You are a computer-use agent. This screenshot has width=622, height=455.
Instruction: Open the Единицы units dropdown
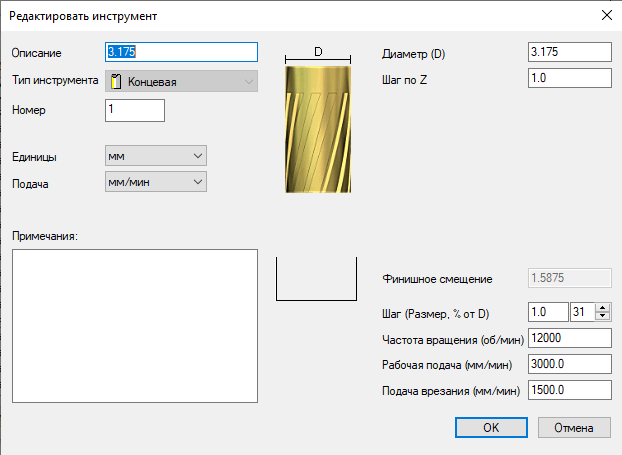tap(156, 156)
